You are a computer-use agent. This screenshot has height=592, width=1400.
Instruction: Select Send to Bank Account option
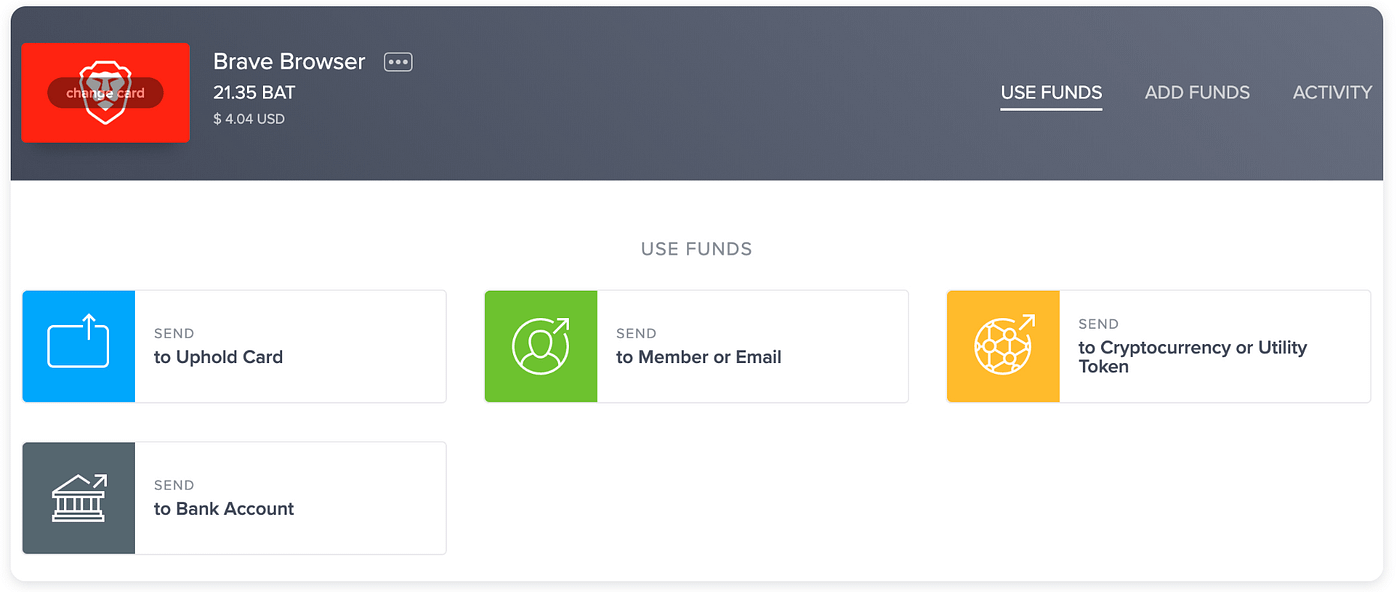click(x=234, y=498)
